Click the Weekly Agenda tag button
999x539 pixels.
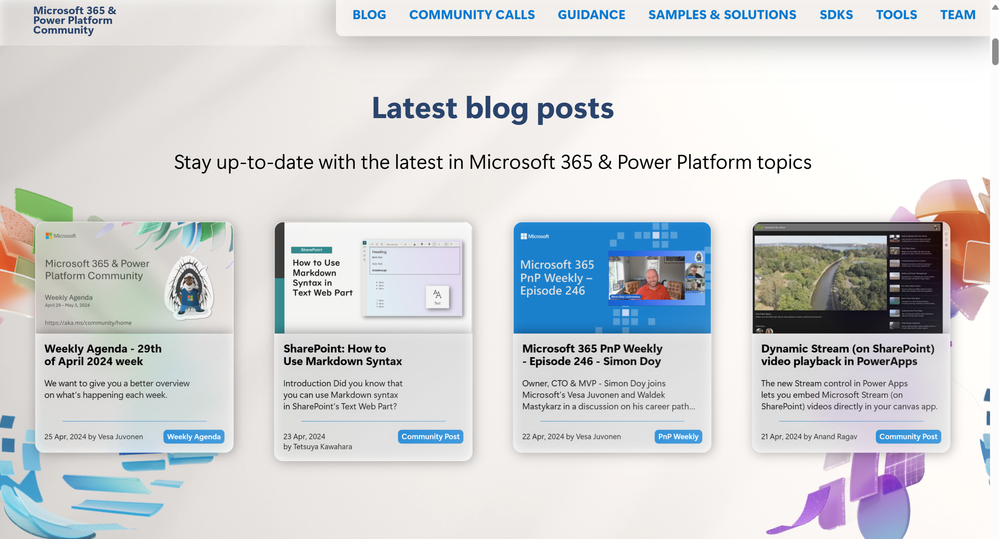point(194,436)
